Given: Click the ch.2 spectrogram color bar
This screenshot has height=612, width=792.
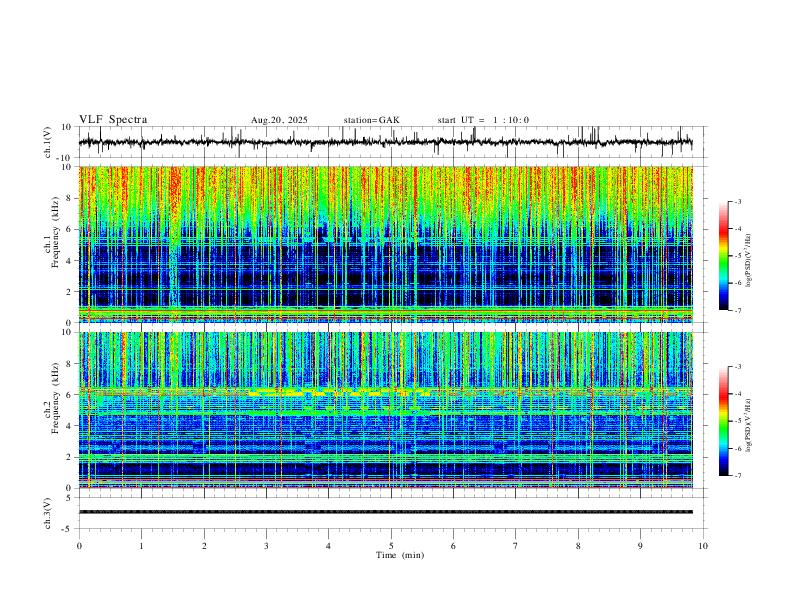Looking at the screenshot, I should click(x=724, y=421).
